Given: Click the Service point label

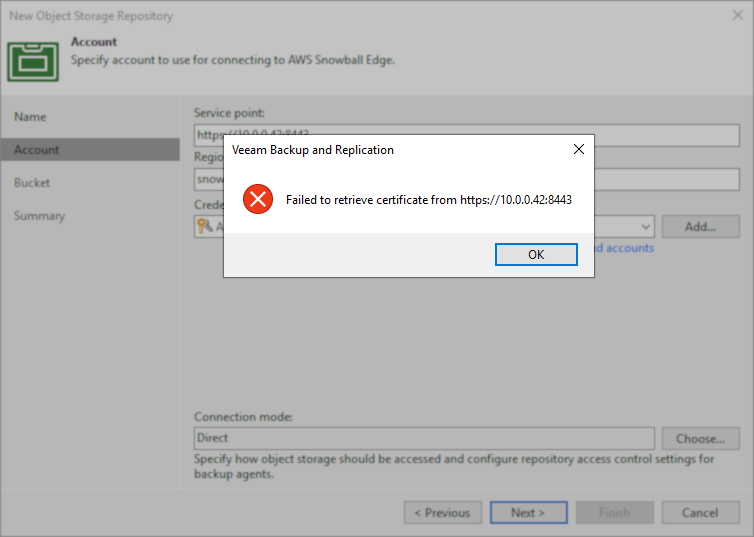Looking at the screenshot, I should (229, 113).
